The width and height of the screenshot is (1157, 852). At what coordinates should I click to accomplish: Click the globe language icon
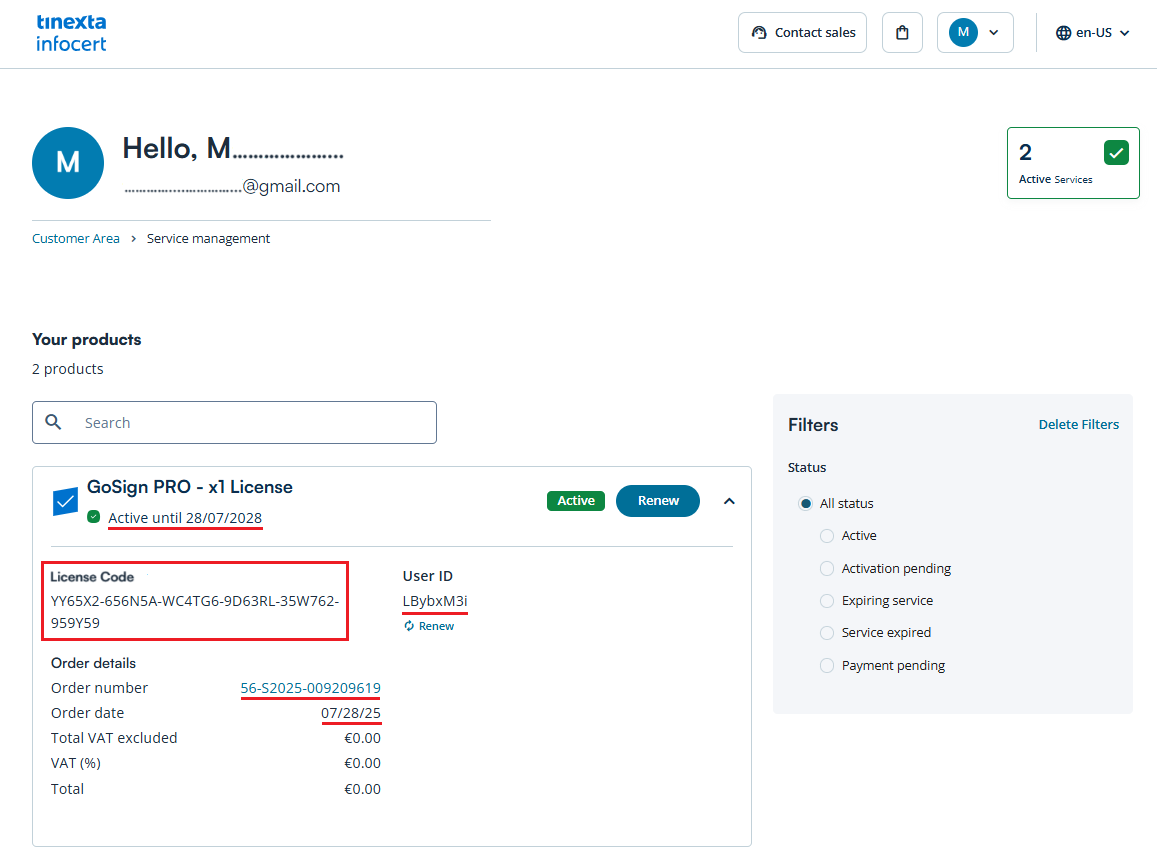pyautogui.click(x=1063, y=33)
